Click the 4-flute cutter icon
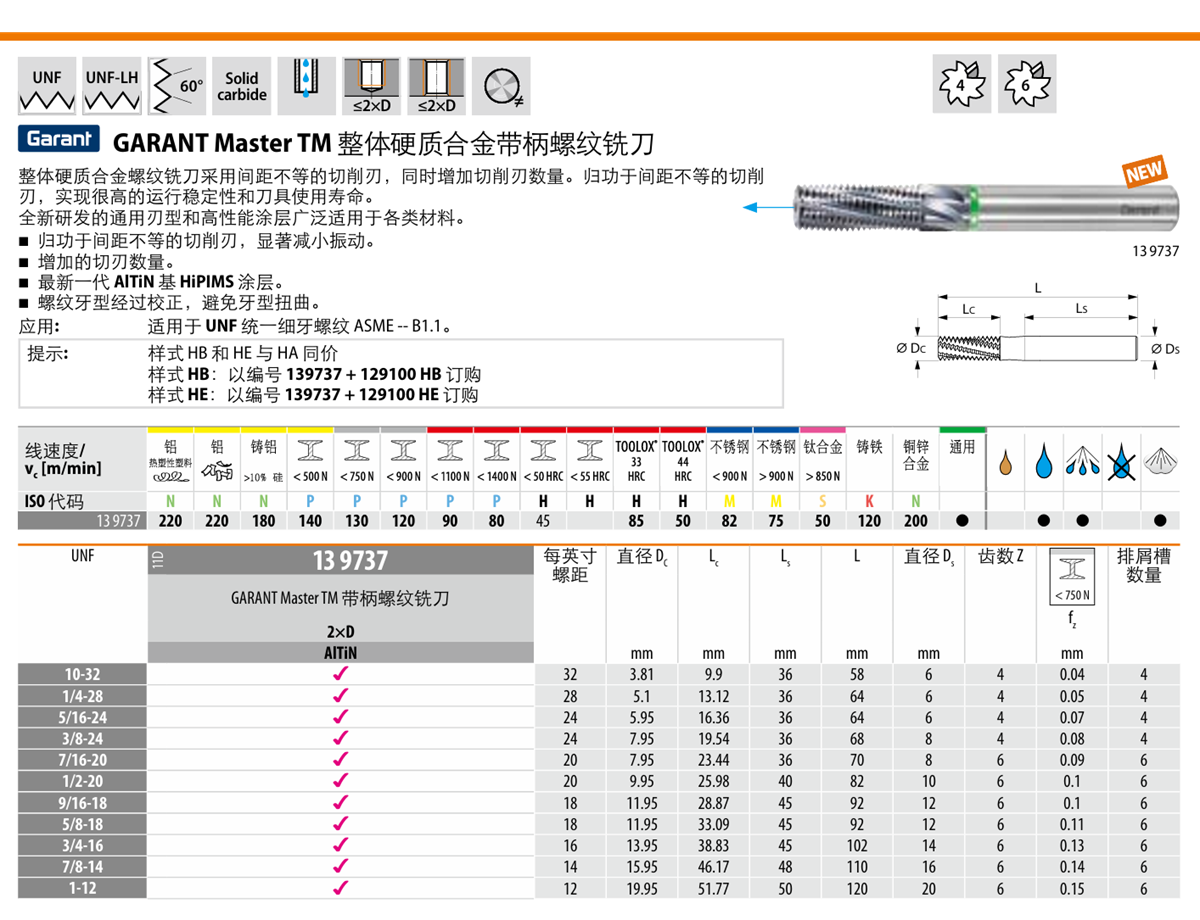Image resolution: width=1200 pixels, height=920 pixels. click(960, 85)
